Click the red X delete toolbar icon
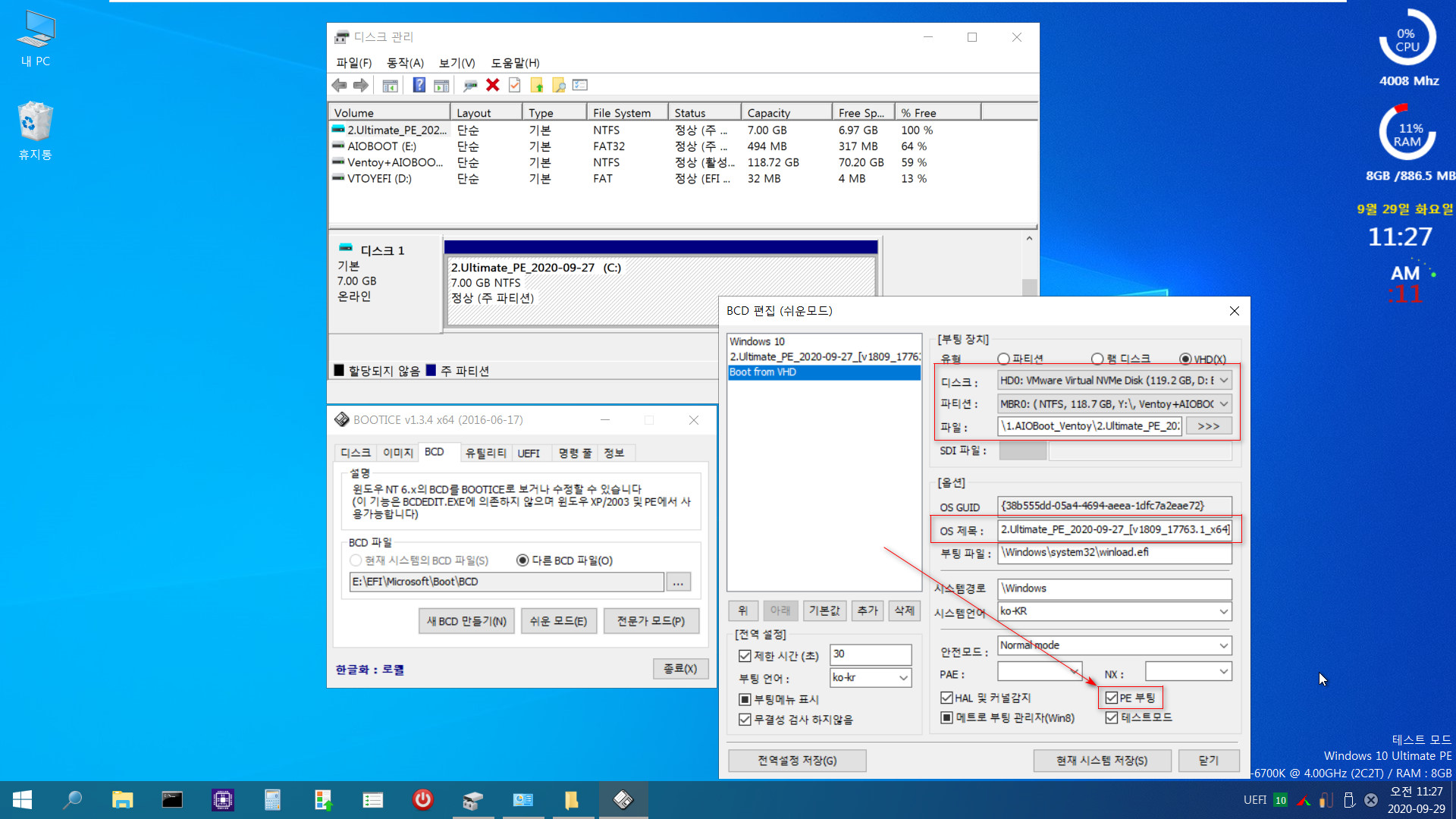1456x819 pixels. point(492,85)
